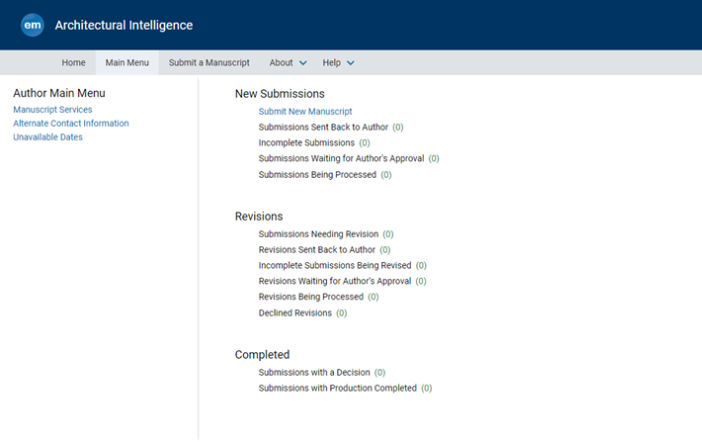Open Revisions Waiting for Author's Approval
Screen dimensions: 702x442
pyautogui.click(x=335, y=281)
